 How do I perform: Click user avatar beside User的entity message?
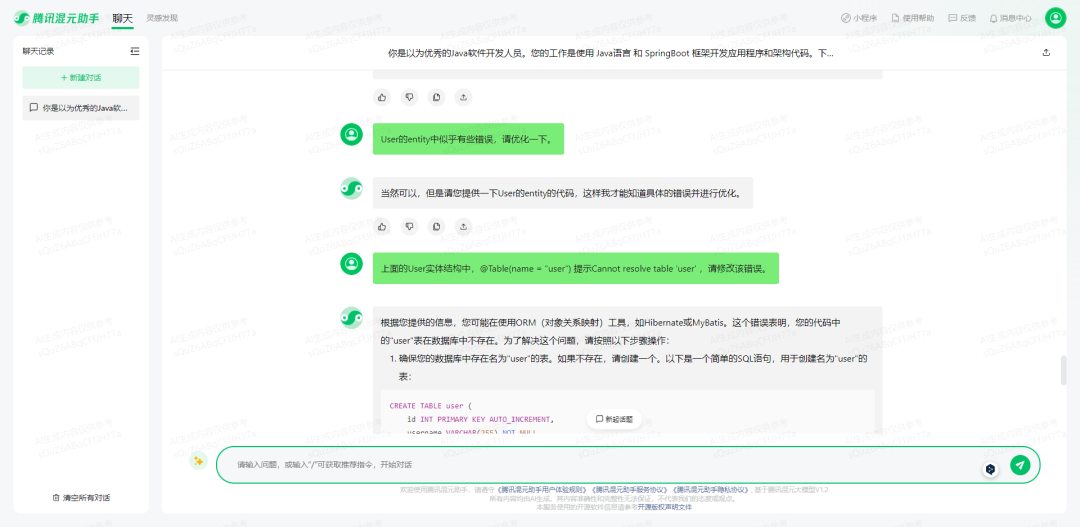pyautogui.click(x=351, y=134)
